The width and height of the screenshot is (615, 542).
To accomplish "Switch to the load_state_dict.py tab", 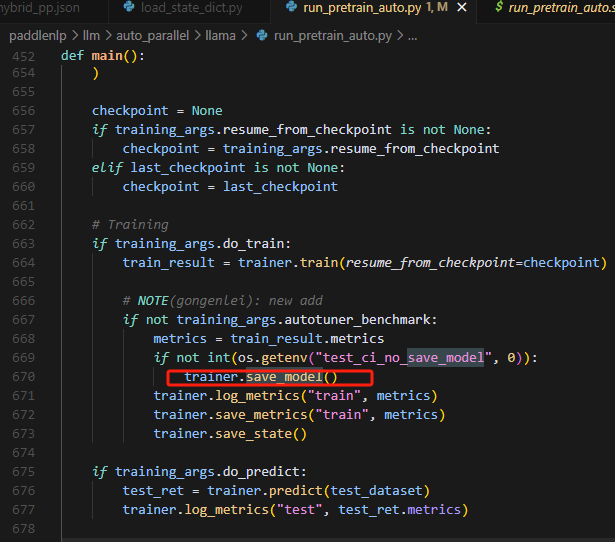I will click(190, 9).
